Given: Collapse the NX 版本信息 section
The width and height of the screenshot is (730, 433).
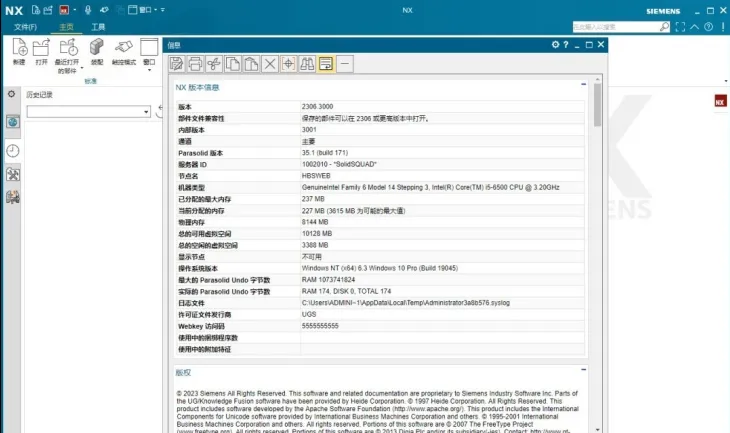Looking at the screenshot, I should [583, 84].
